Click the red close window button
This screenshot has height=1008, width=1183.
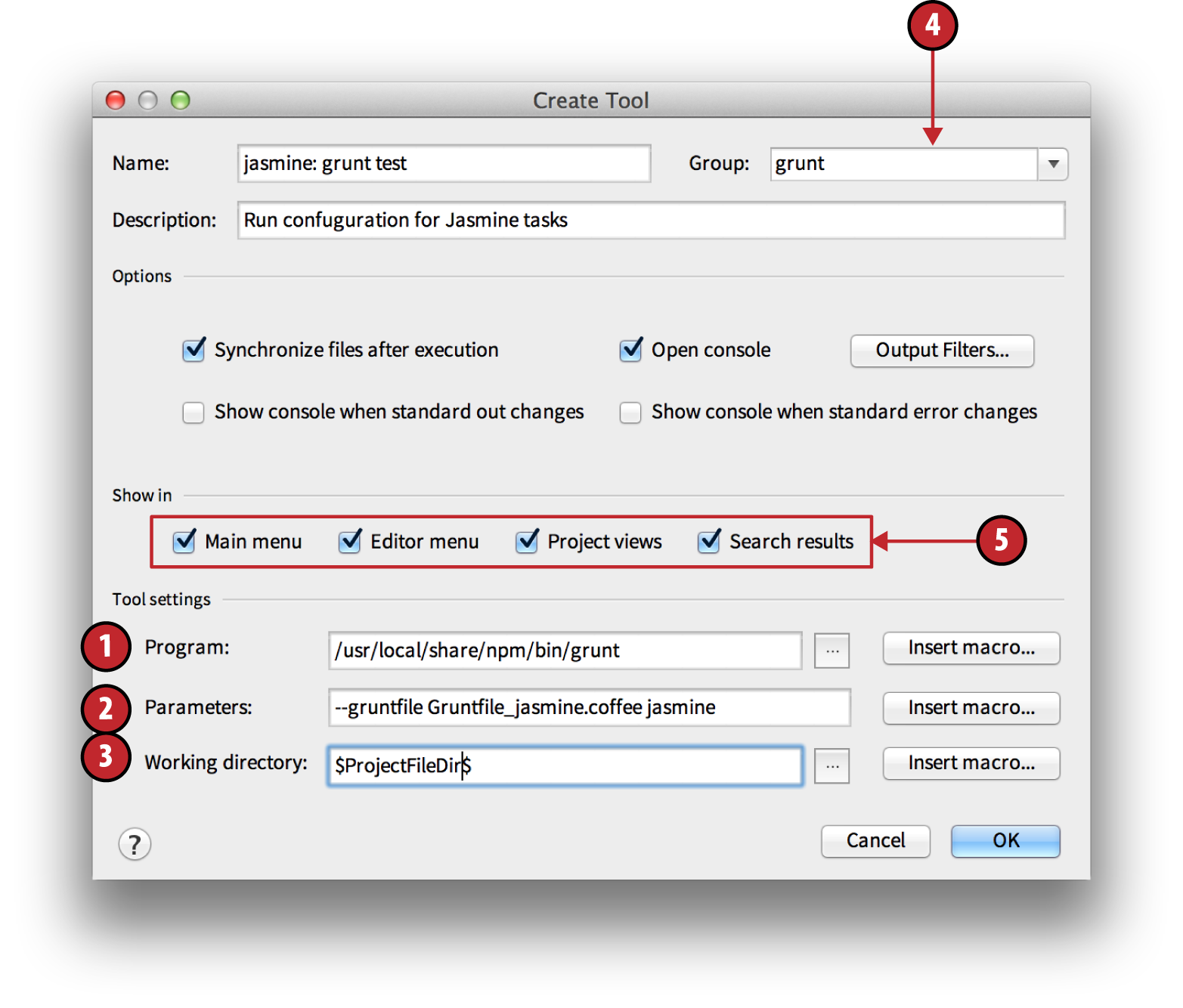116,100
